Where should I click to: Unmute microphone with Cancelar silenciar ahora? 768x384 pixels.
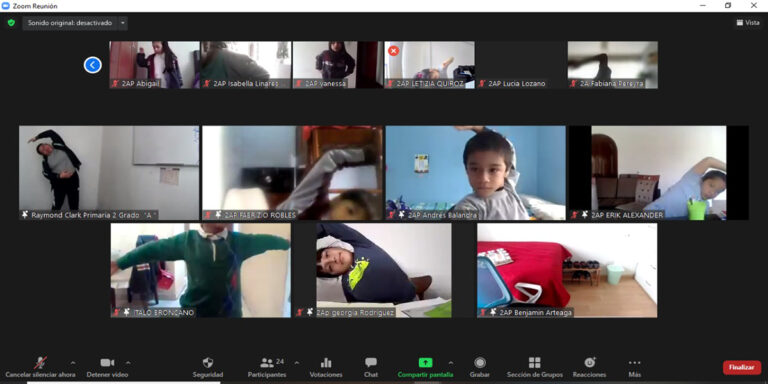[x=40, y=367]
